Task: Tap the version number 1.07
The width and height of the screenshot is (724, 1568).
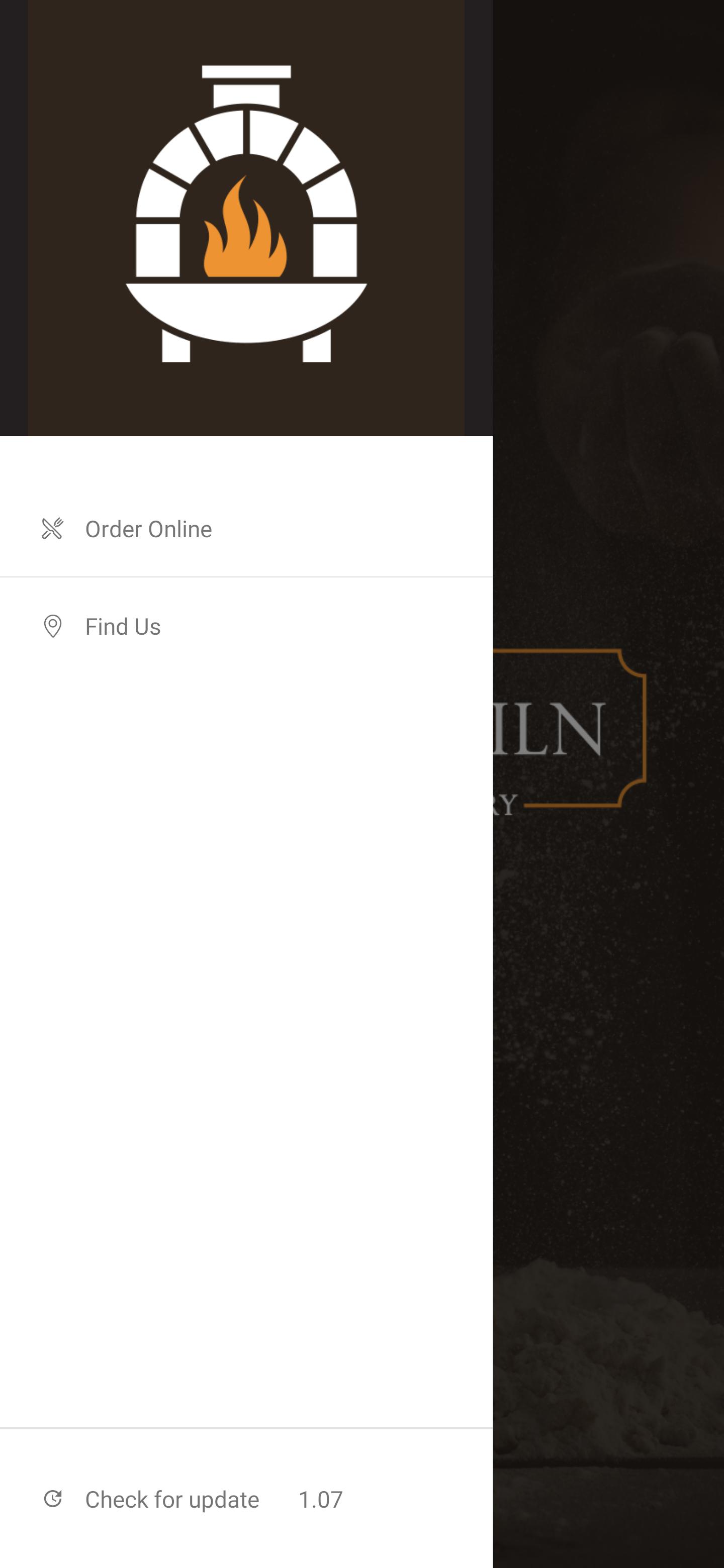Action: pos(320,1499)
